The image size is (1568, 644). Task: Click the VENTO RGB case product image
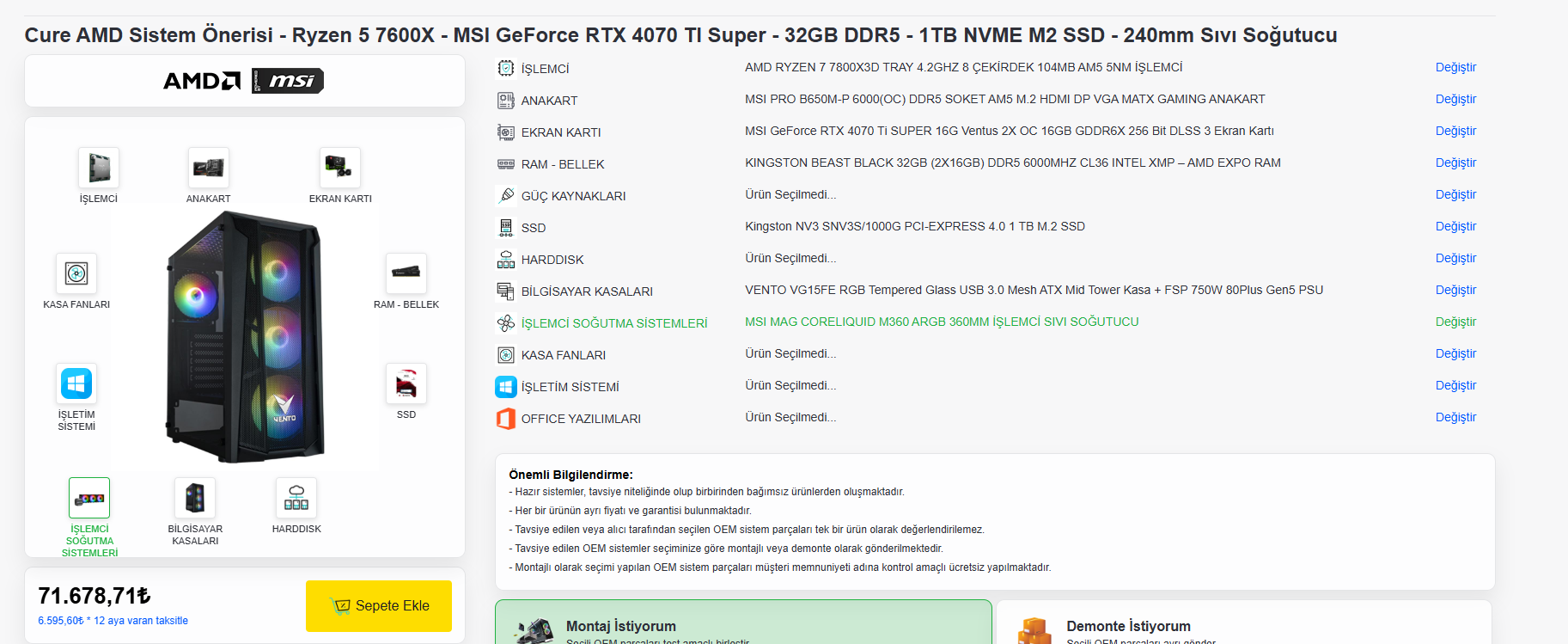[245, 337]
